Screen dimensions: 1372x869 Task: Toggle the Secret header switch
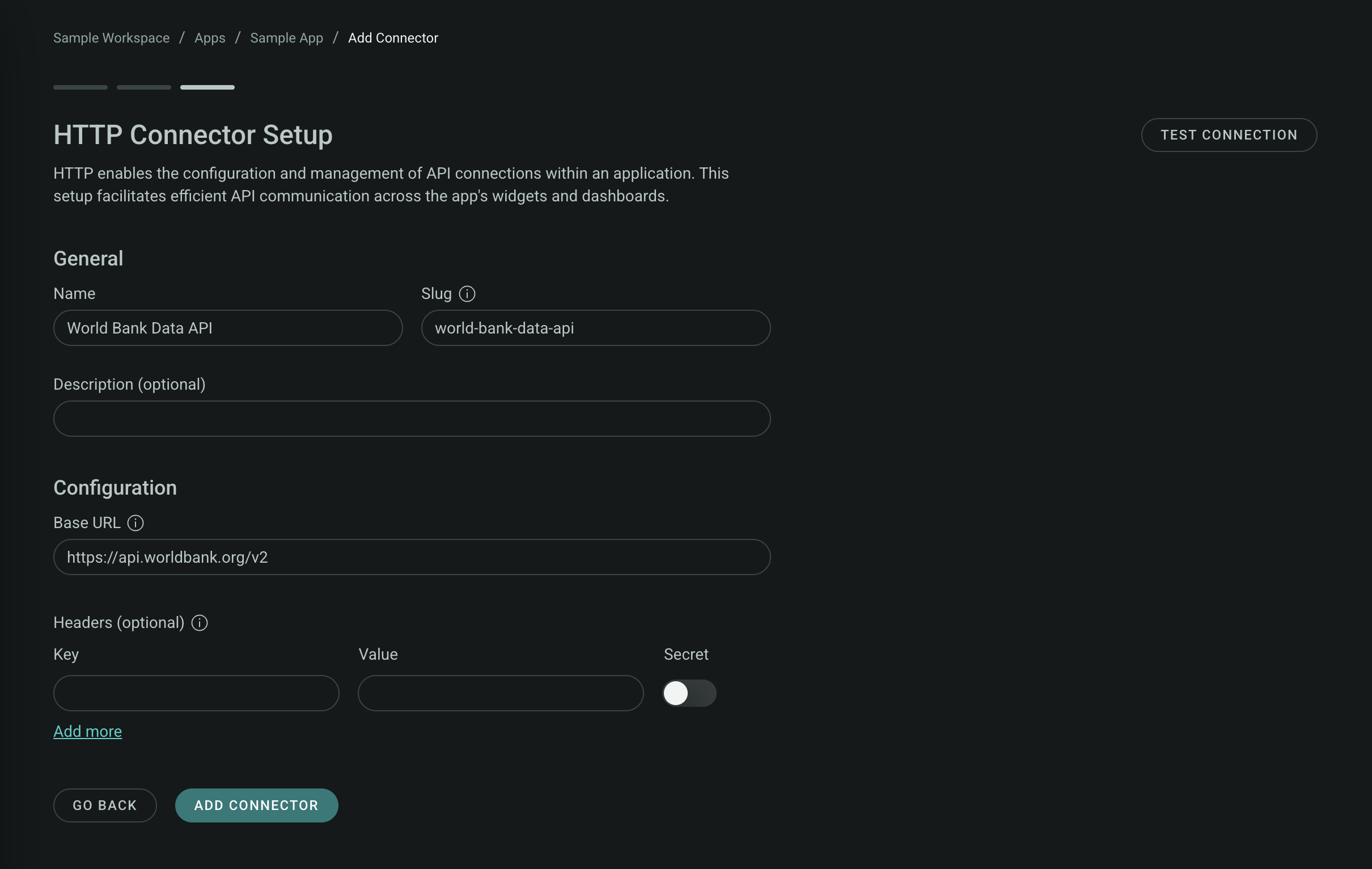coord(689,693)
